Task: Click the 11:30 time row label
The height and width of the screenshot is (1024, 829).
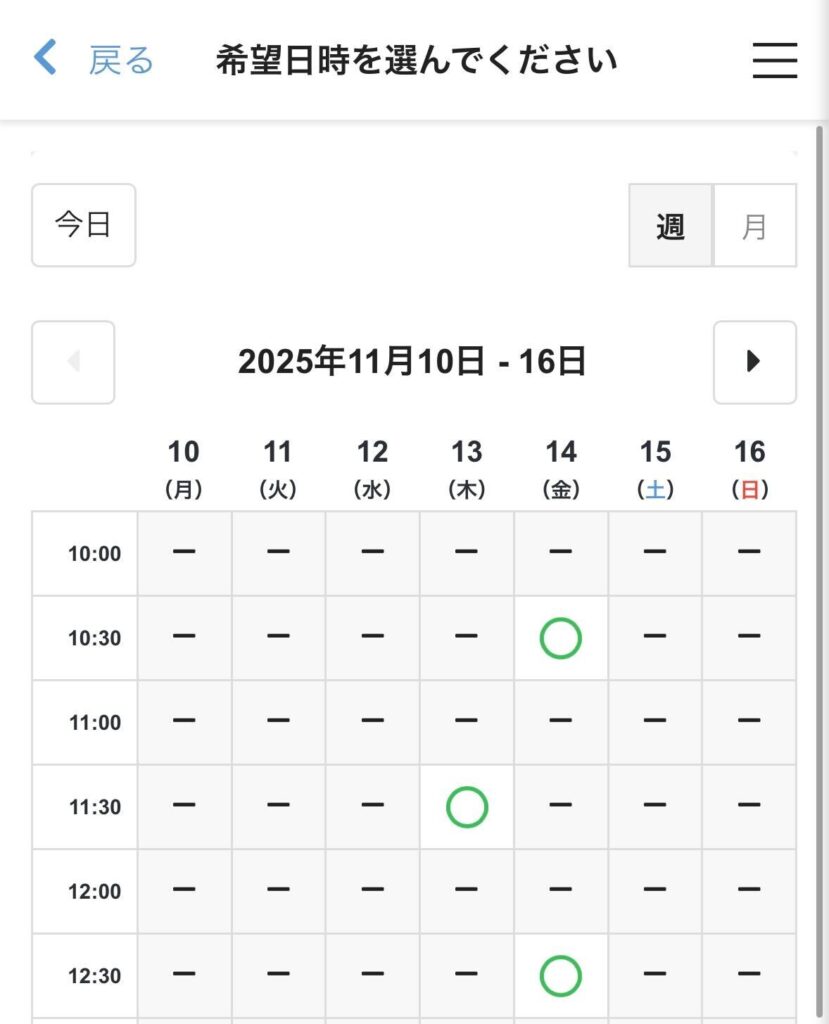Action: pyautogui.click(x=94, y=807)
